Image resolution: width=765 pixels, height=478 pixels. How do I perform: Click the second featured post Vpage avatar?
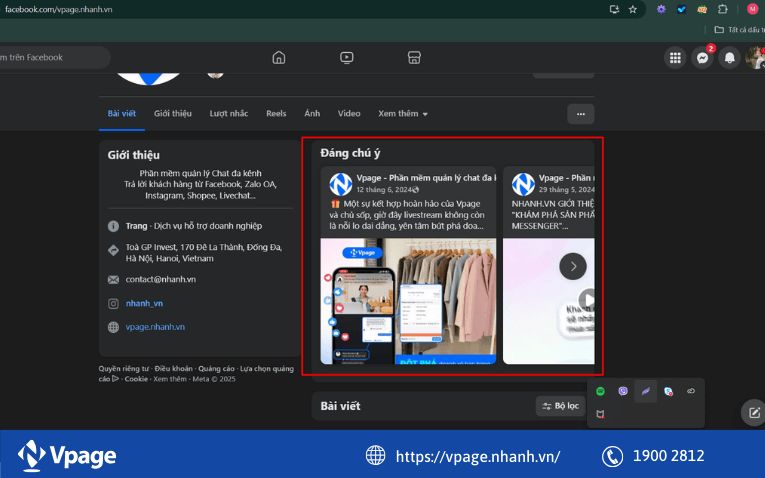(x=523, y=184)
